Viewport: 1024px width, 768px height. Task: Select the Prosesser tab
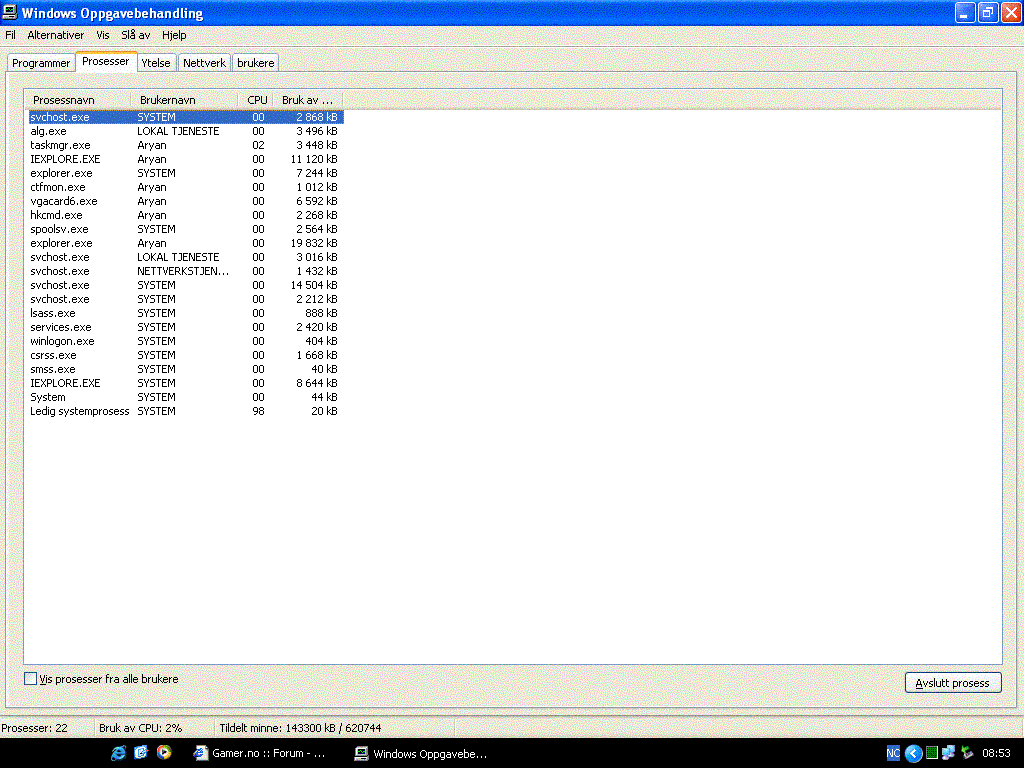click(x=106, y=61)
